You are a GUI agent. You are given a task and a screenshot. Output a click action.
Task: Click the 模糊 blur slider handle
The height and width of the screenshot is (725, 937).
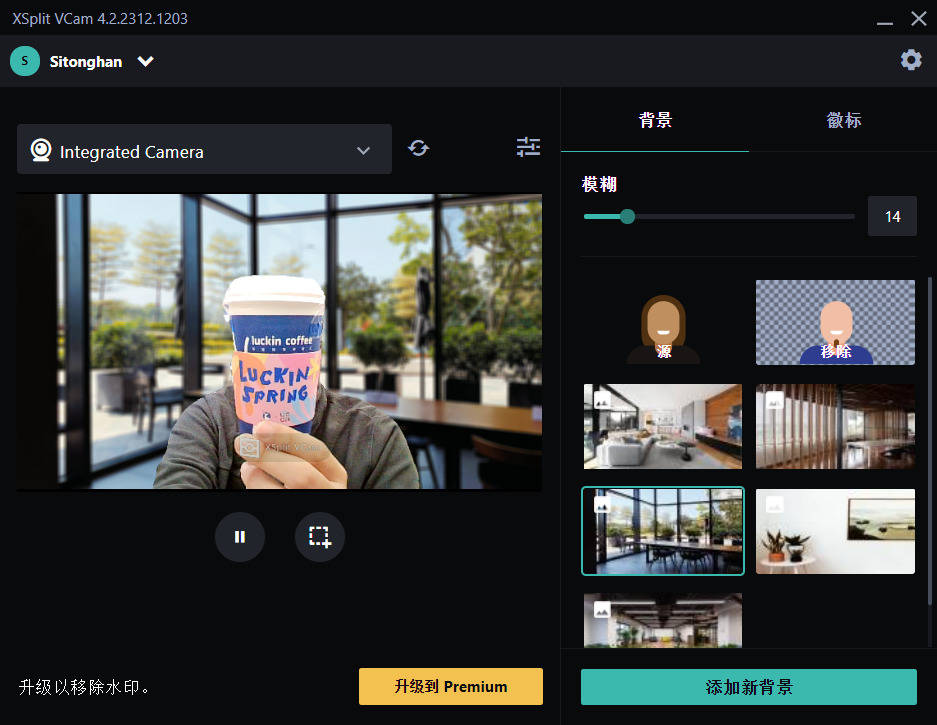[x=627, y=216]
